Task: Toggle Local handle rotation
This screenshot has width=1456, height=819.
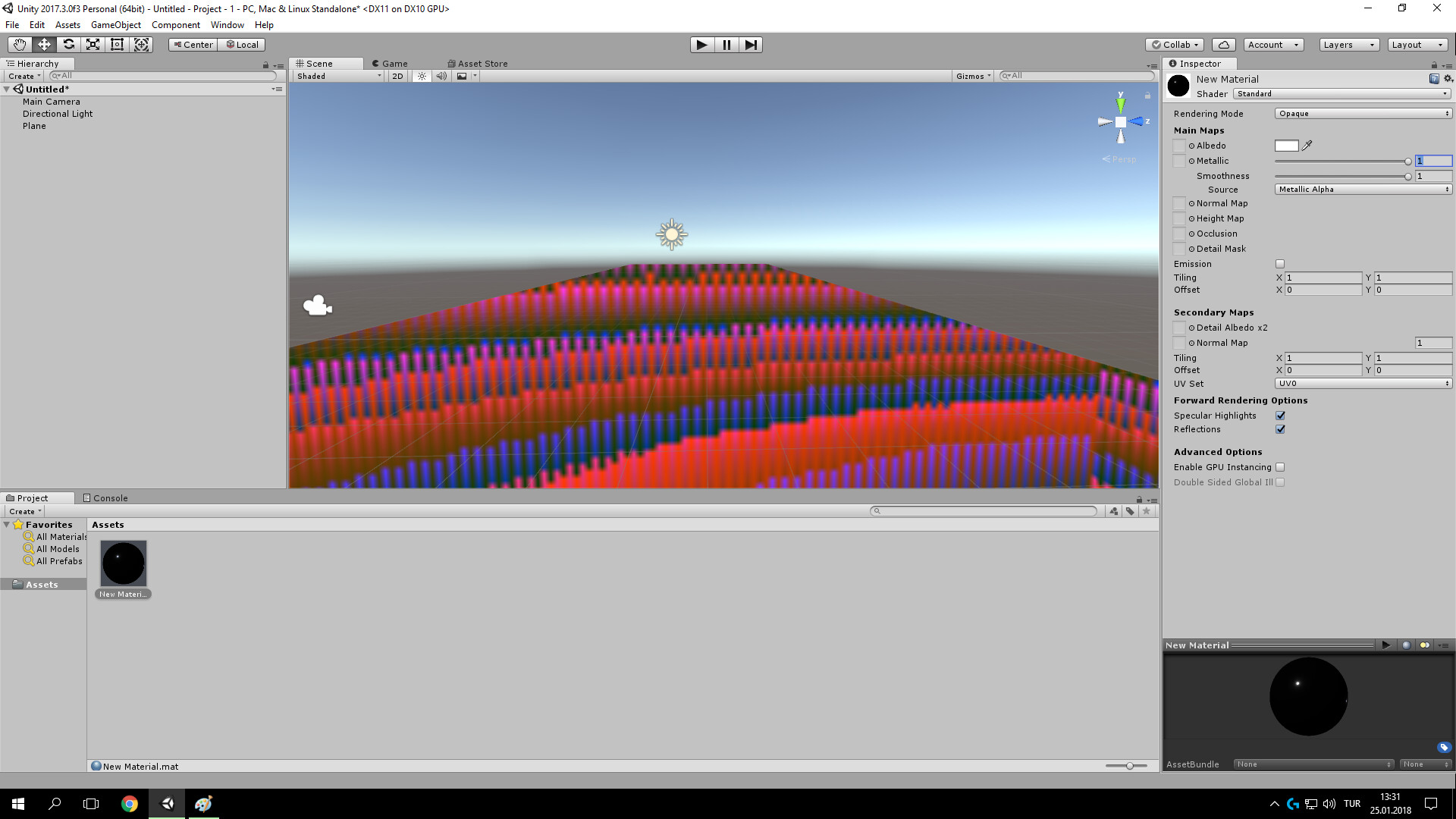Action: (x=242, y=45)
